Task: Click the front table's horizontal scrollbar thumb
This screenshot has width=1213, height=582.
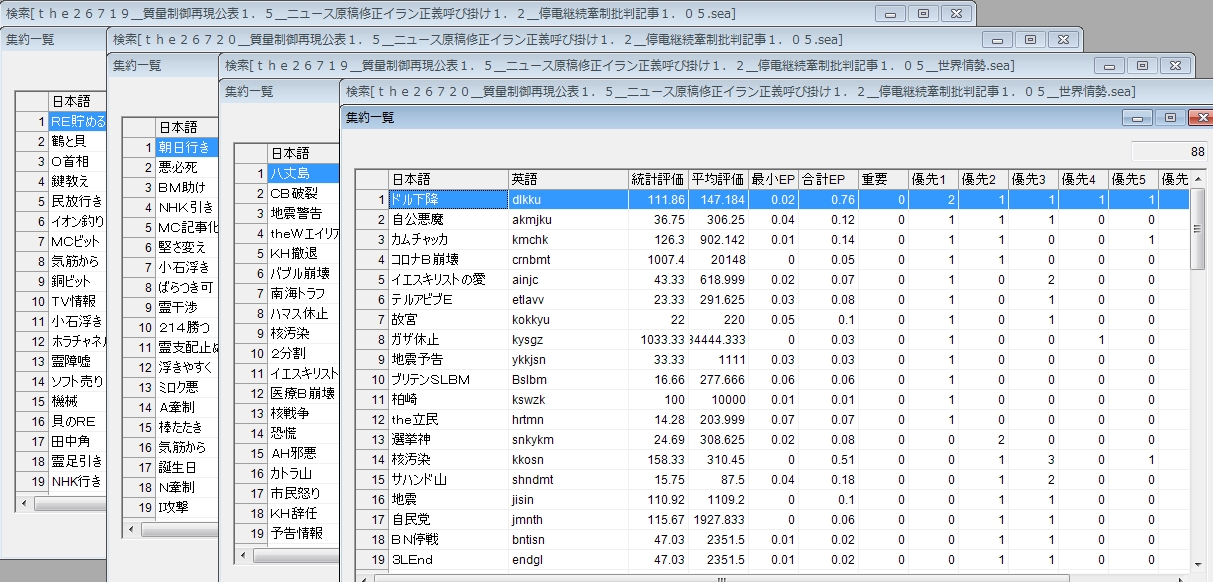Action: point(720,578)
